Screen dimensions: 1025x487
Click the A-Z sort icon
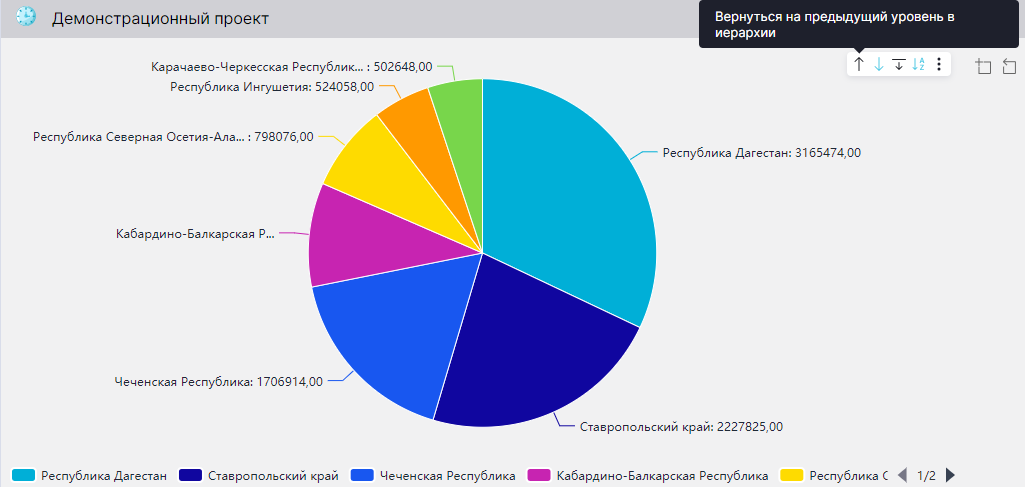click(919, 65)
